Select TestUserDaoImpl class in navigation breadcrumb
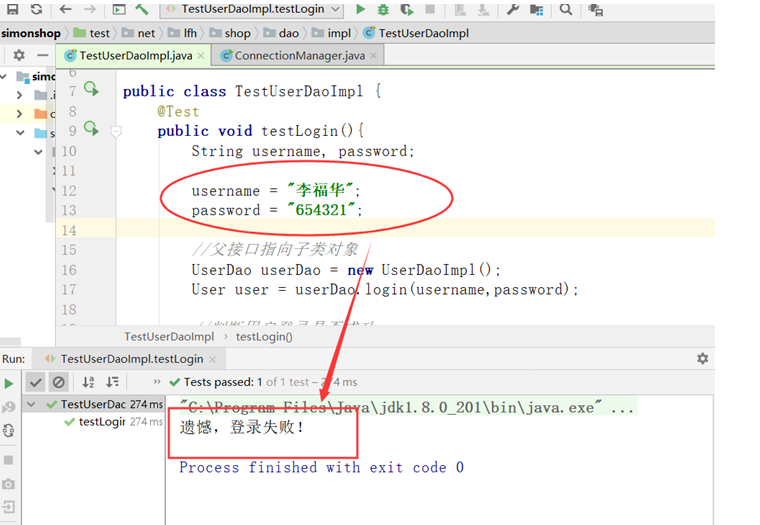 coord(416,33)
